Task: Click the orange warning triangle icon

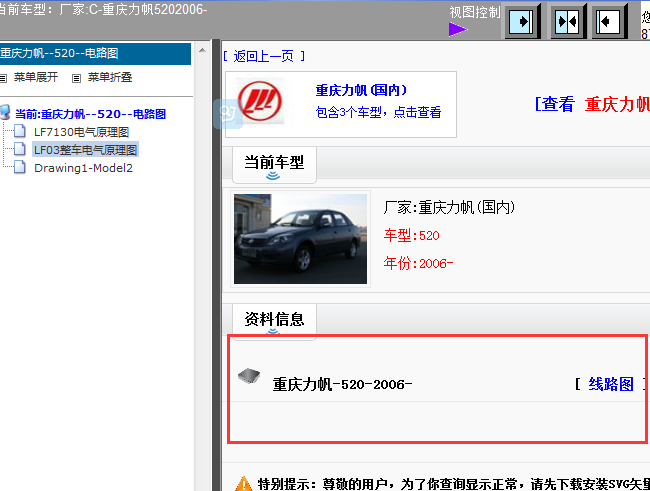Action: pos(244,484)
